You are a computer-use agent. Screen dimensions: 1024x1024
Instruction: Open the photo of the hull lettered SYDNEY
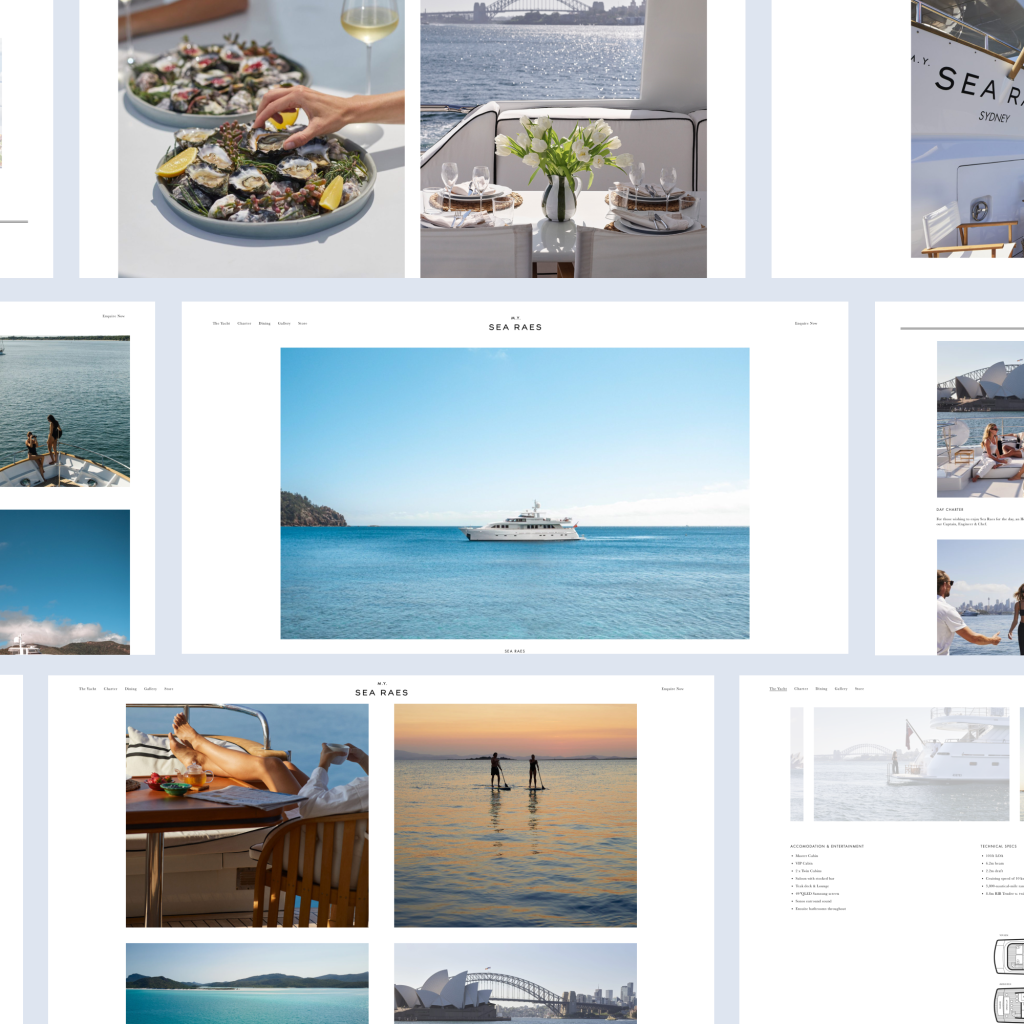click(967, 129)
